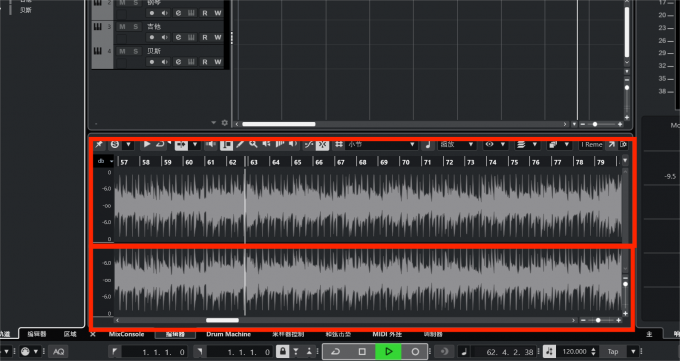This screenshot has width=680, height=361.
Task: Open the eye visibility dropdown in toolbar
Action: pos(495,144)
